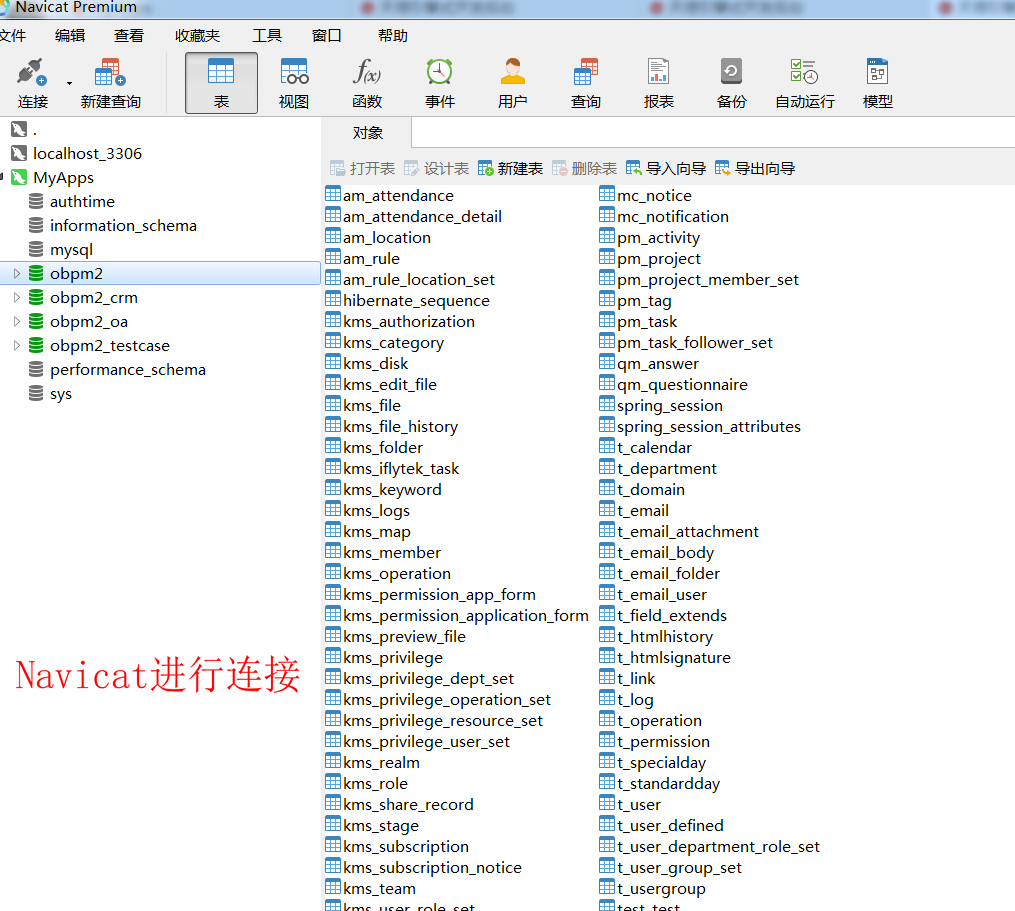Open the 自动运行 automation toolbar icon
Screen dimensions: 1015x911
[x=805, y=72]
